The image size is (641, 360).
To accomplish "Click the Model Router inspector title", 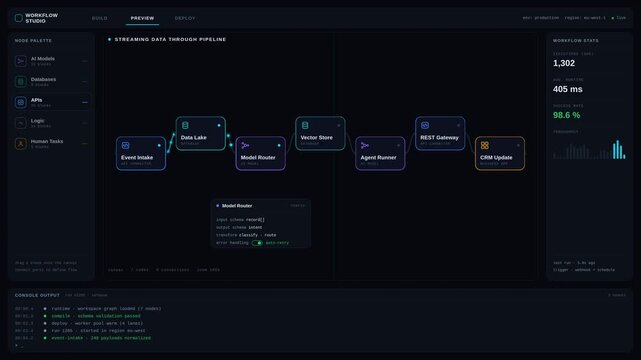I will coord(237,206).
